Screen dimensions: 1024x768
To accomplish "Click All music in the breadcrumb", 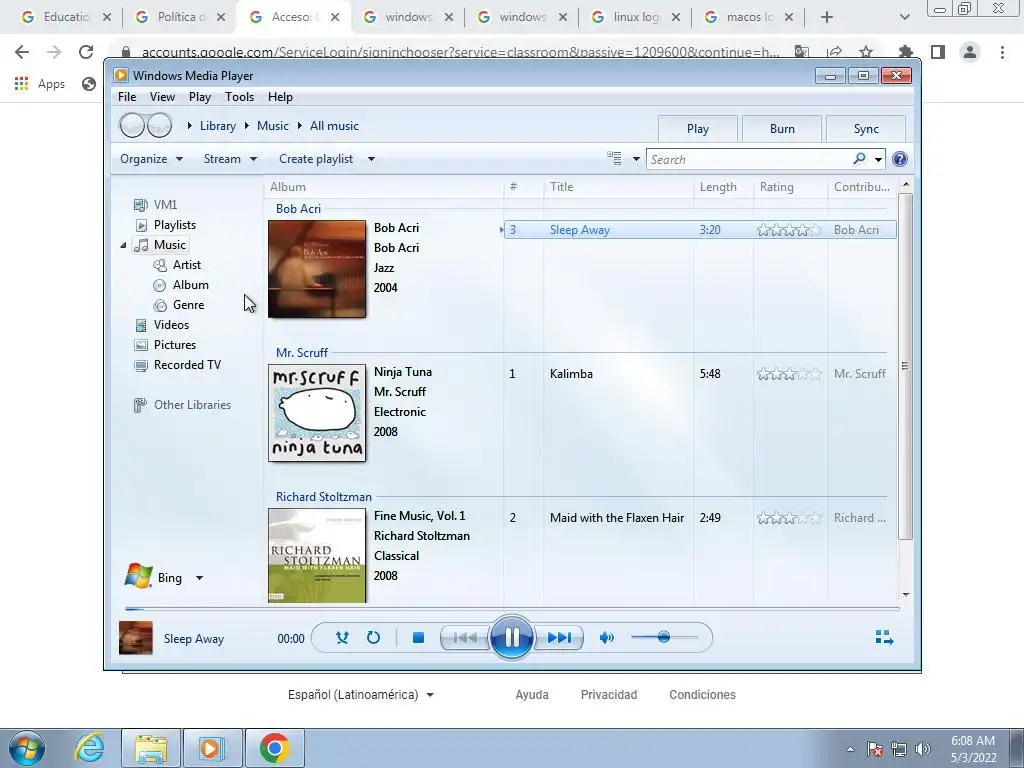I will (334, 126).
